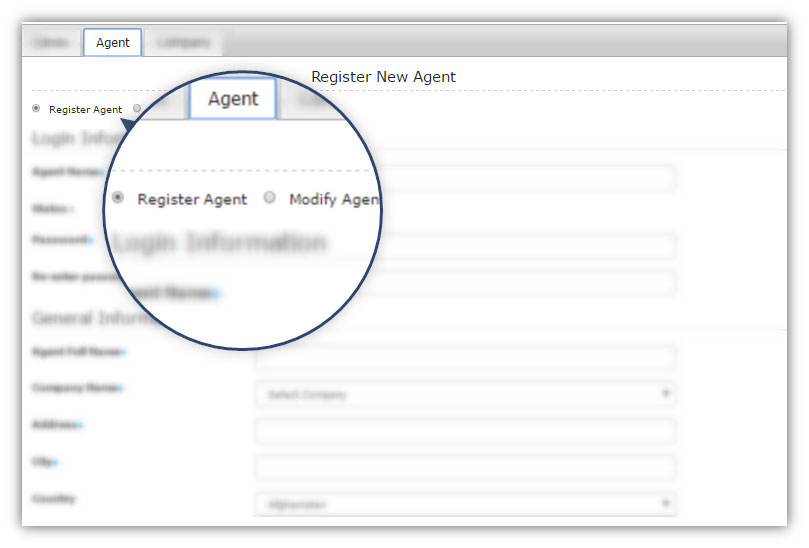Click the small Register Agent label text
809x548 pixels.
86,109
